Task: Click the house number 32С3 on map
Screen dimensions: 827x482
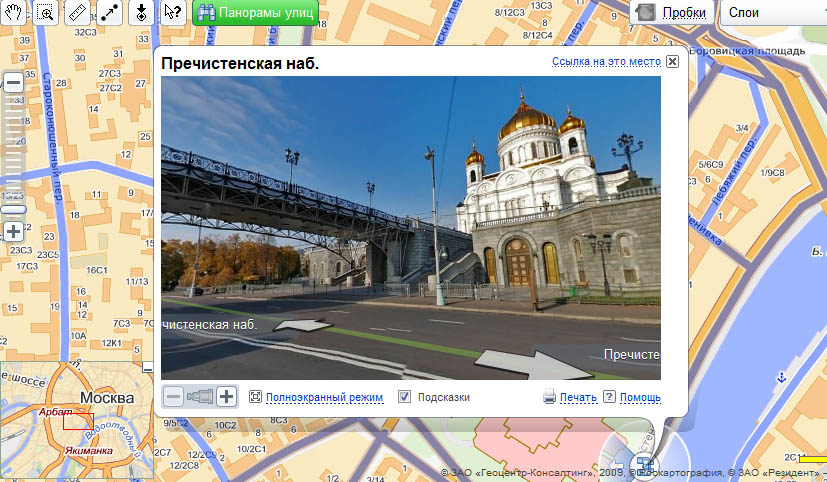Action: click(x=85, y=32)
